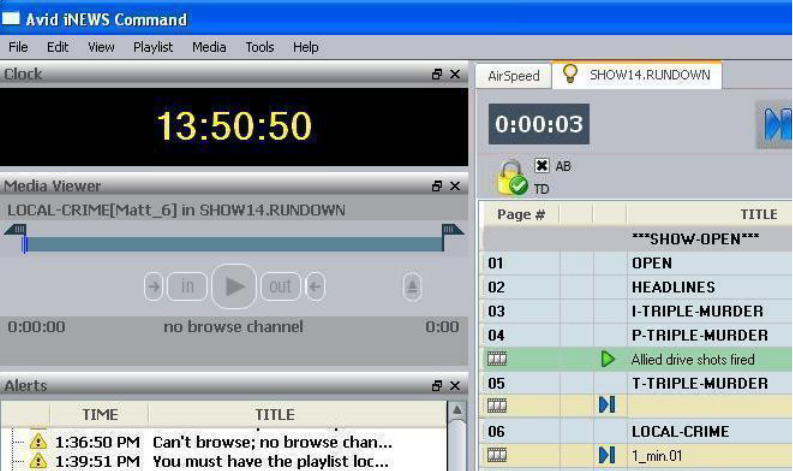Click warning icon of 1:39:51 PM alert

tap(38, 461)
